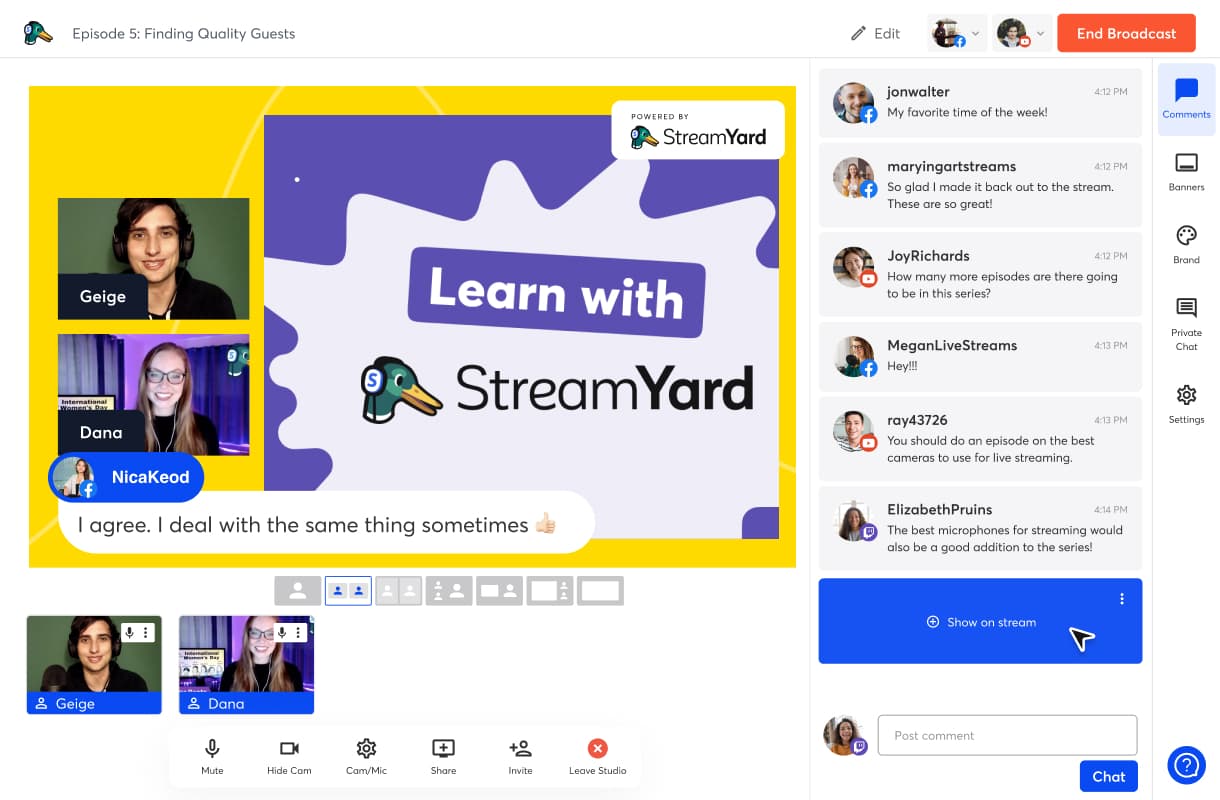This screenshot has height=800, width=1220.
Task: Toggle microphone on Geige's thumbnail
Action: [x=129, y=633]
